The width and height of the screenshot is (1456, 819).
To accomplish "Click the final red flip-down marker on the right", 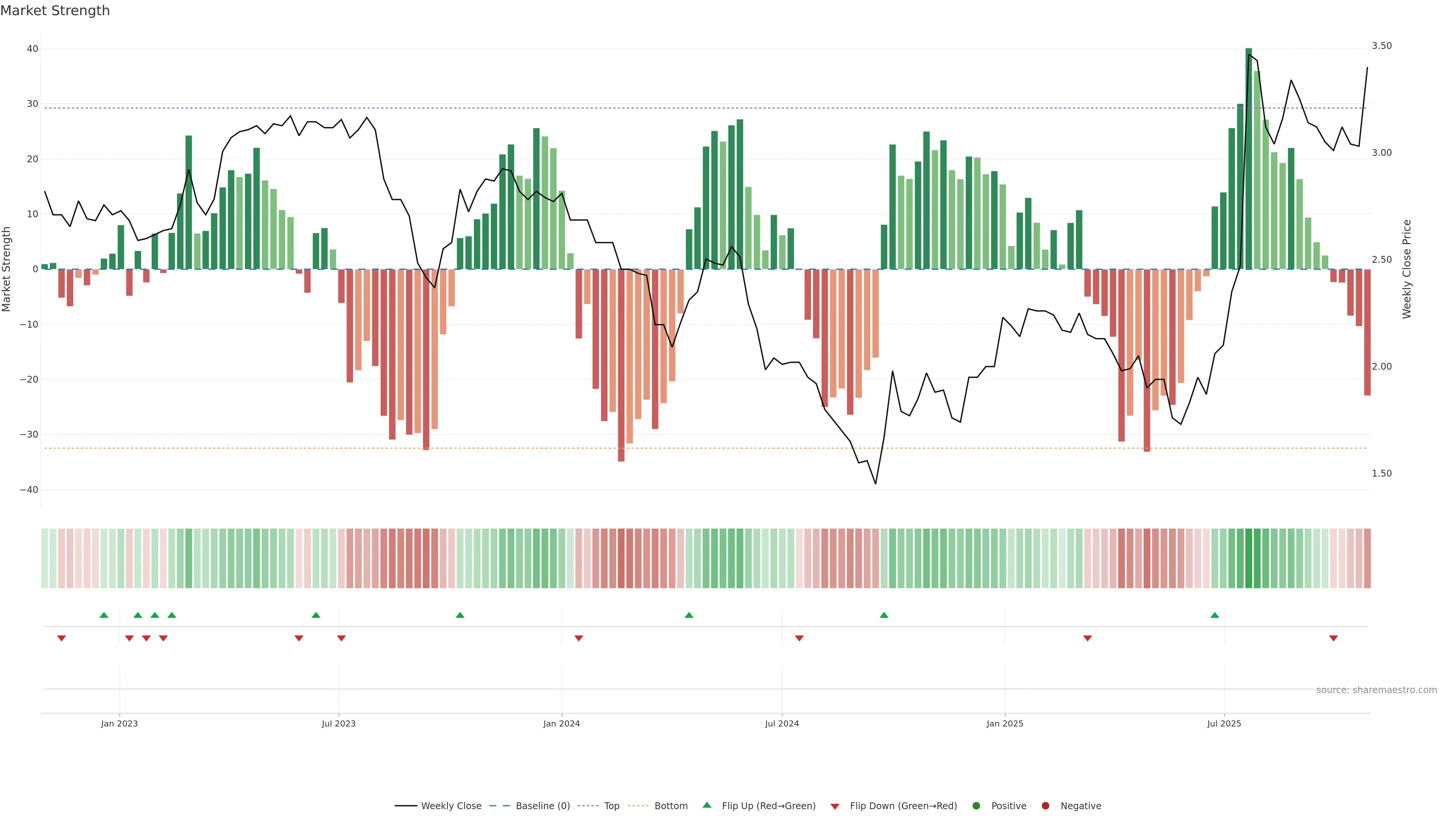I will coord(1334,638).
